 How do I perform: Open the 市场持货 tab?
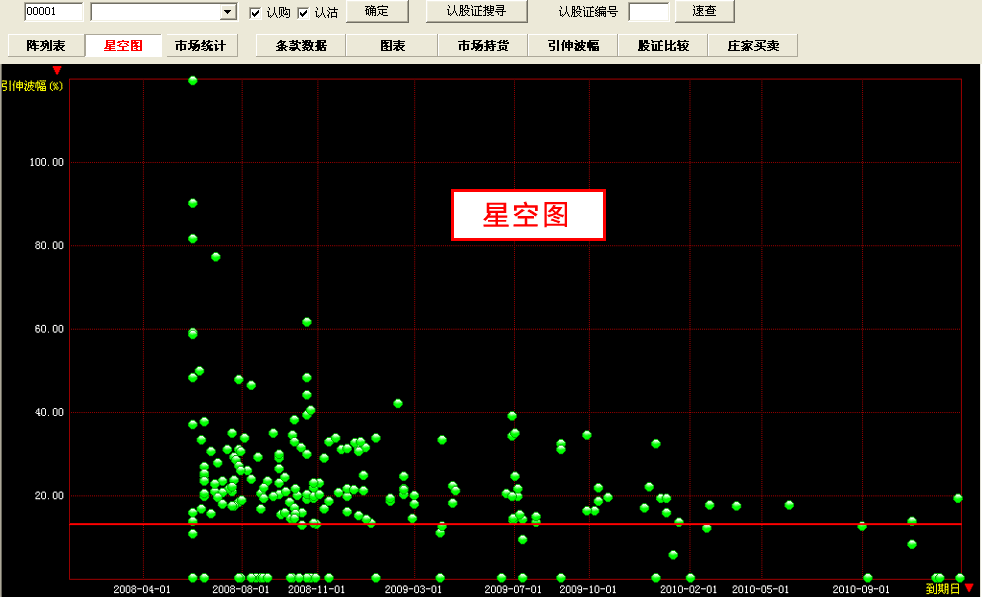[483, 46]
